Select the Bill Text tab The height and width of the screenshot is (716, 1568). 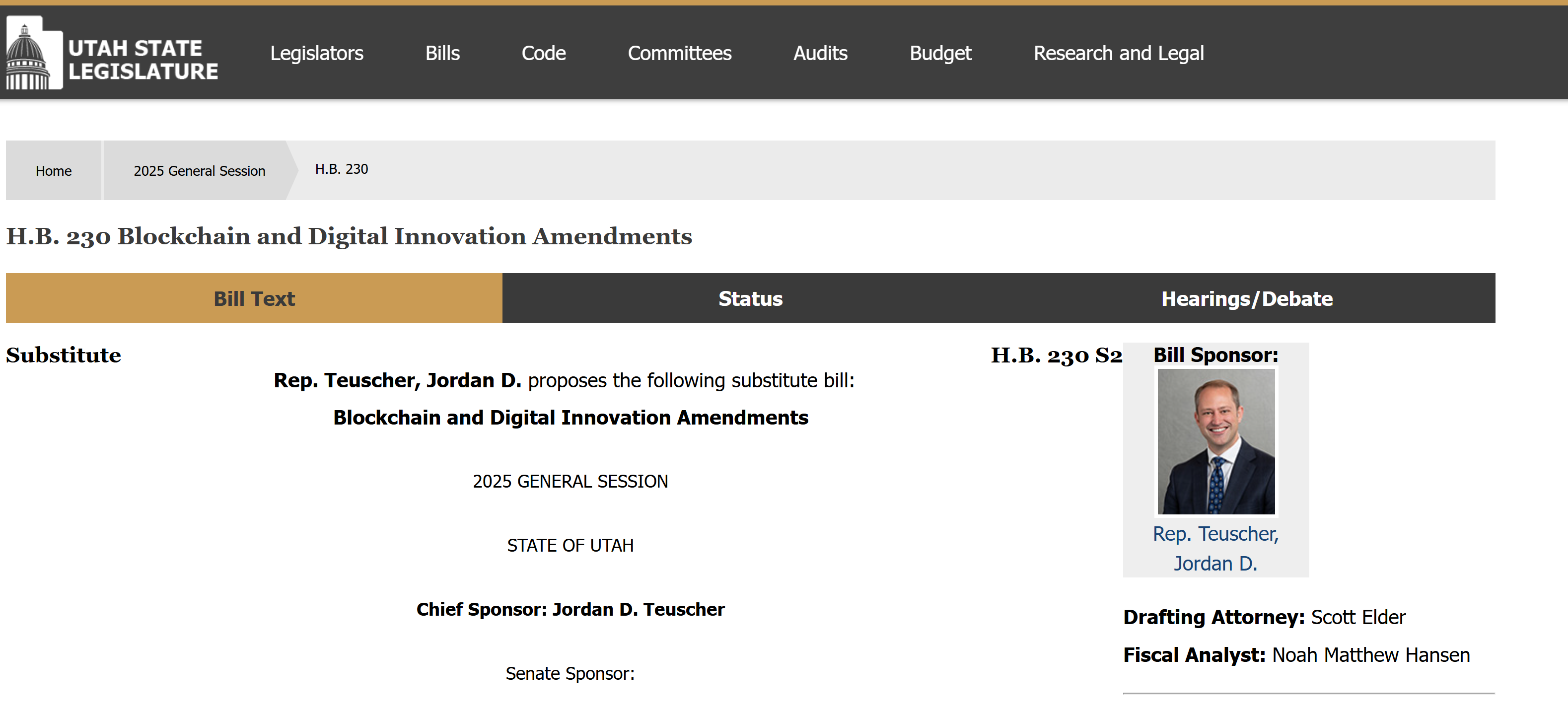[254, 298]
